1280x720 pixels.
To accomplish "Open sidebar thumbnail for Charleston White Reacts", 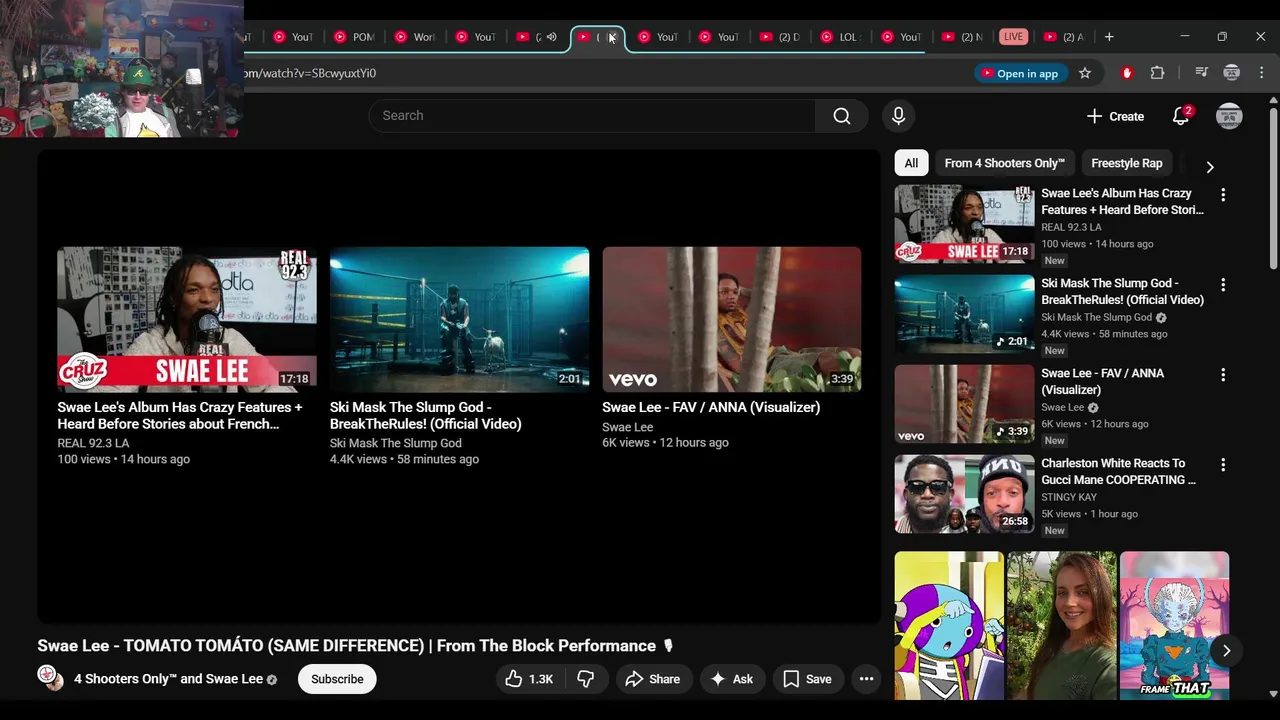I will pyautogui.click(x=964, y=494).
